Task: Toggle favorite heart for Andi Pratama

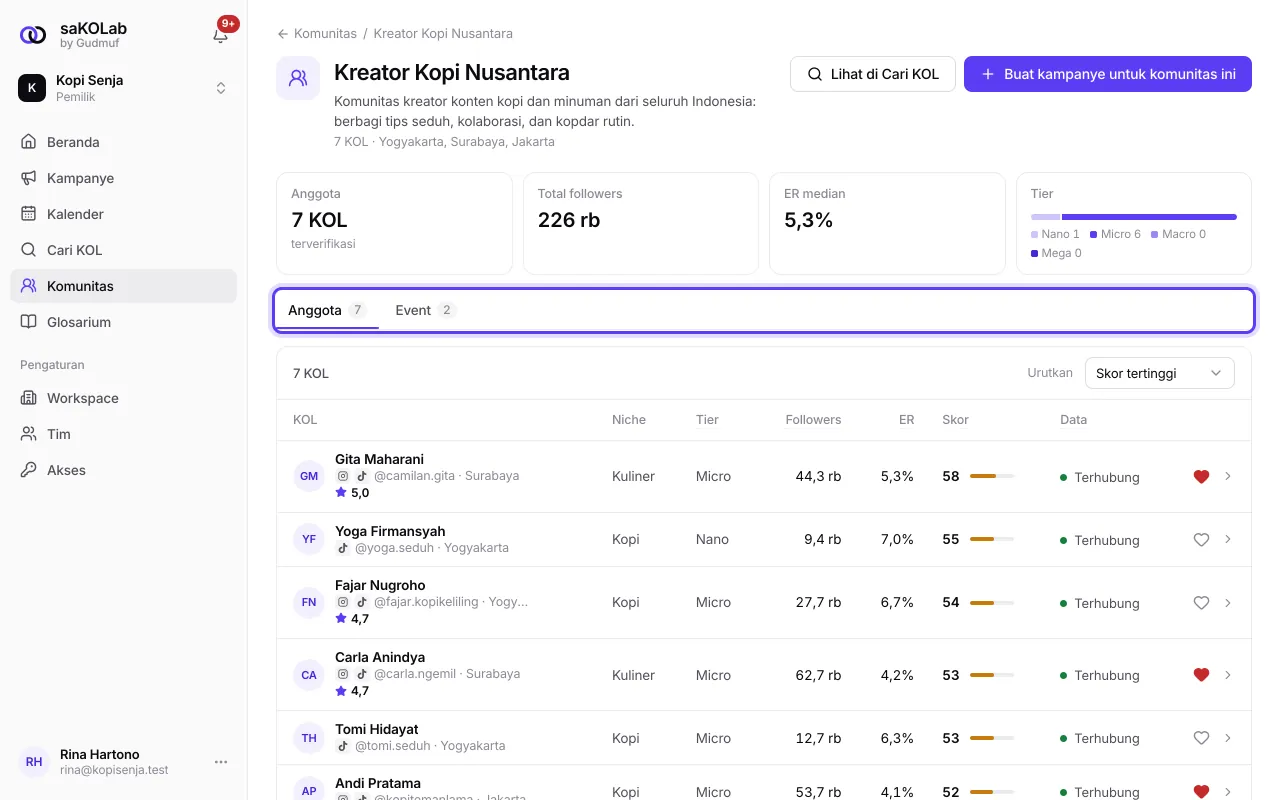Action: (1202, 792)
